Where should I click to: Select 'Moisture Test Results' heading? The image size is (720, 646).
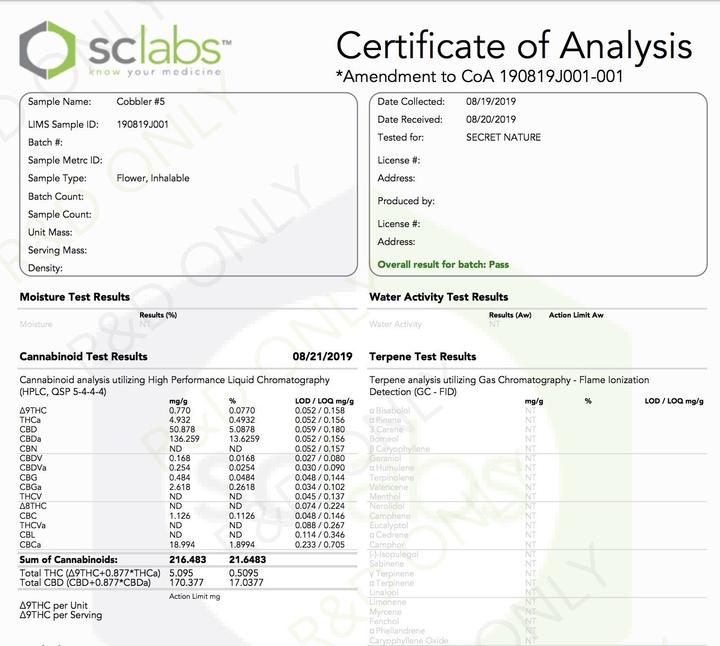75,297
